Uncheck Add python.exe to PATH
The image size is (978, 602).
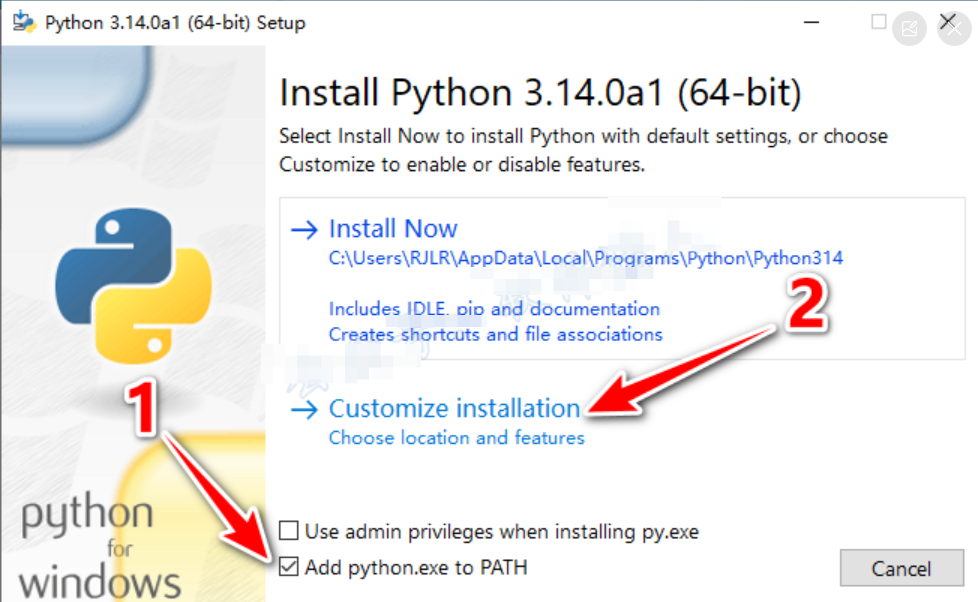coord(288,566)
